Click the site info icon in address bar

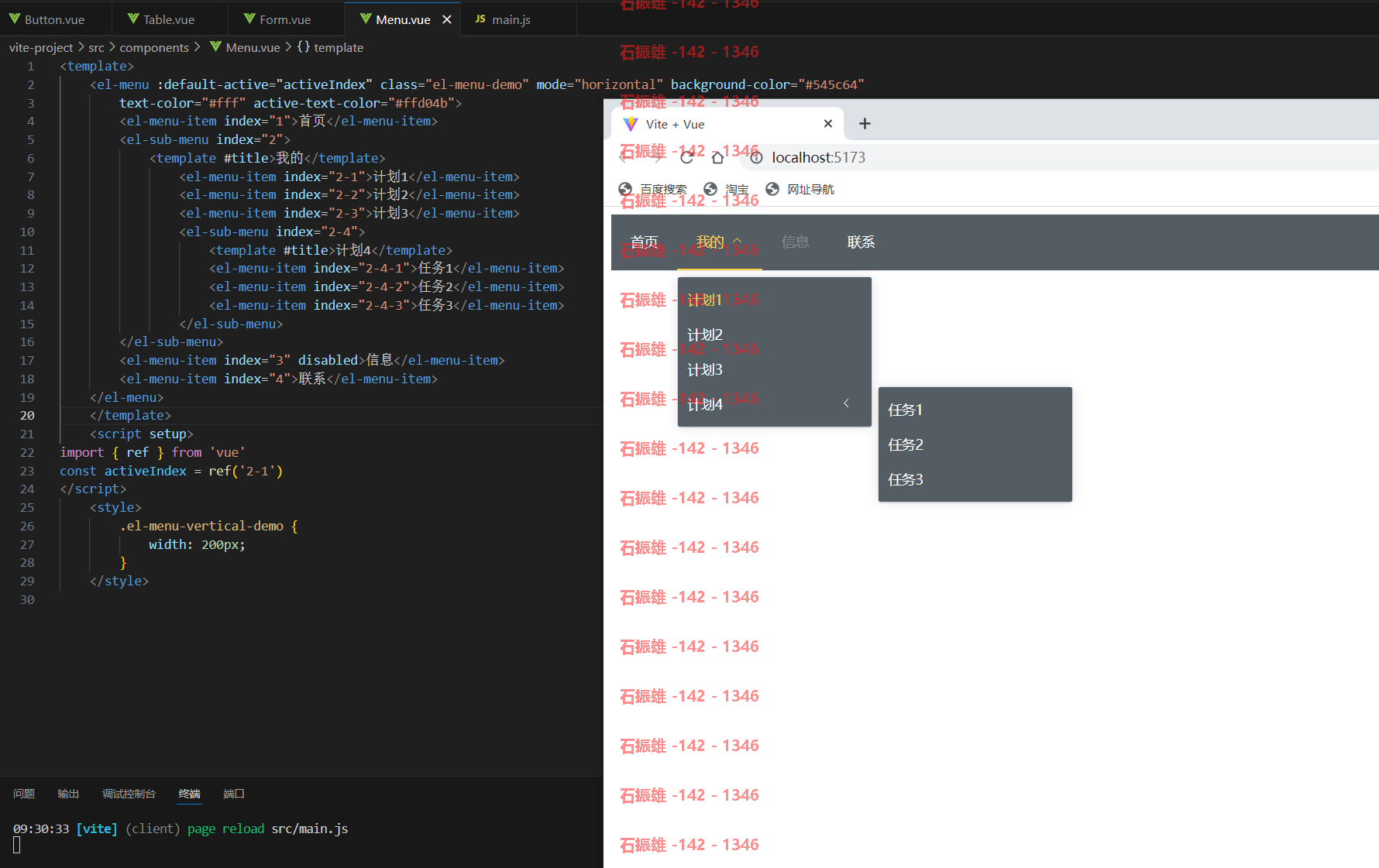757,158
